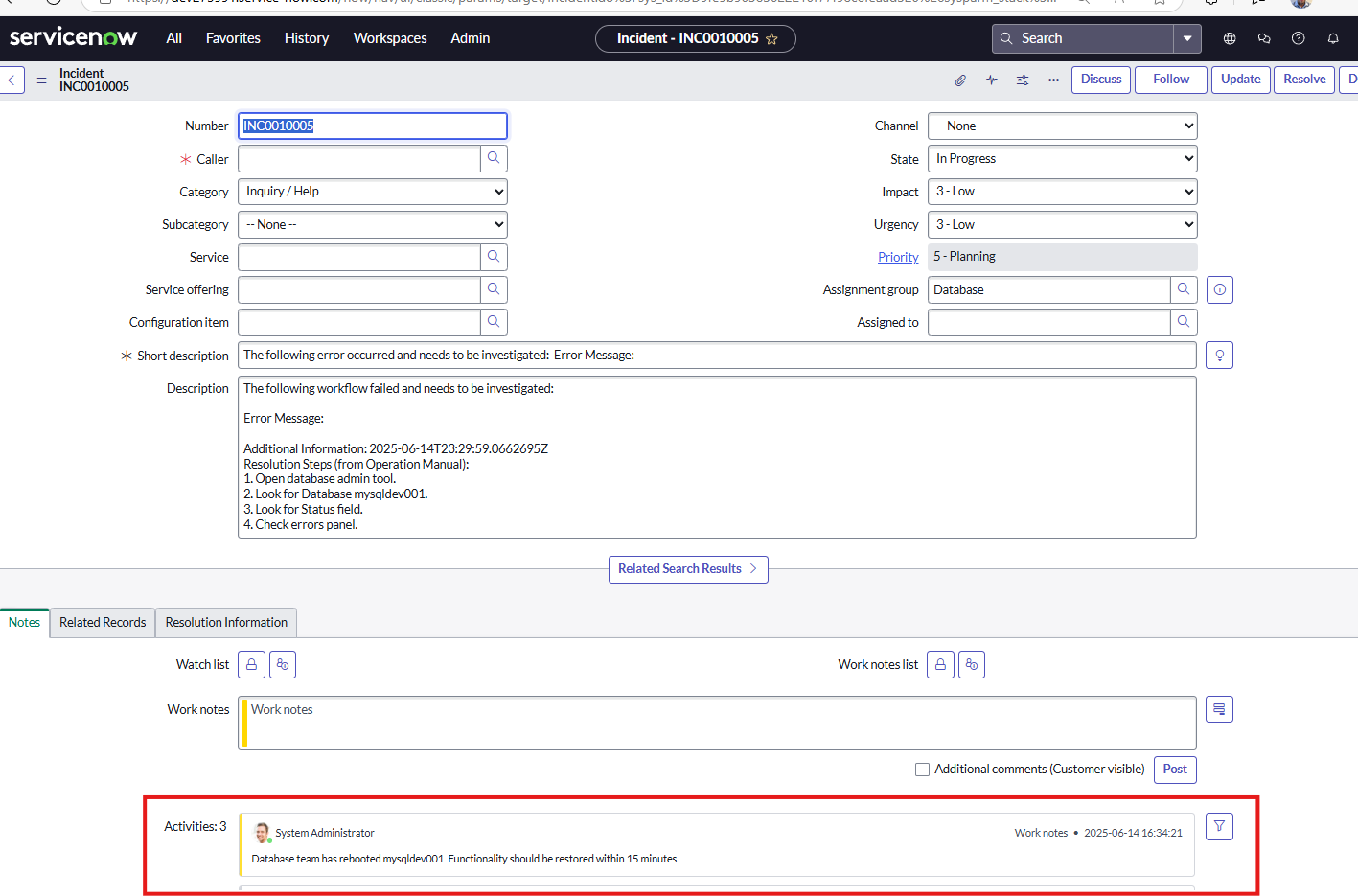Open the Workspaces menu
Viewport: 1358px width, 896px height.
pos(390,38)
